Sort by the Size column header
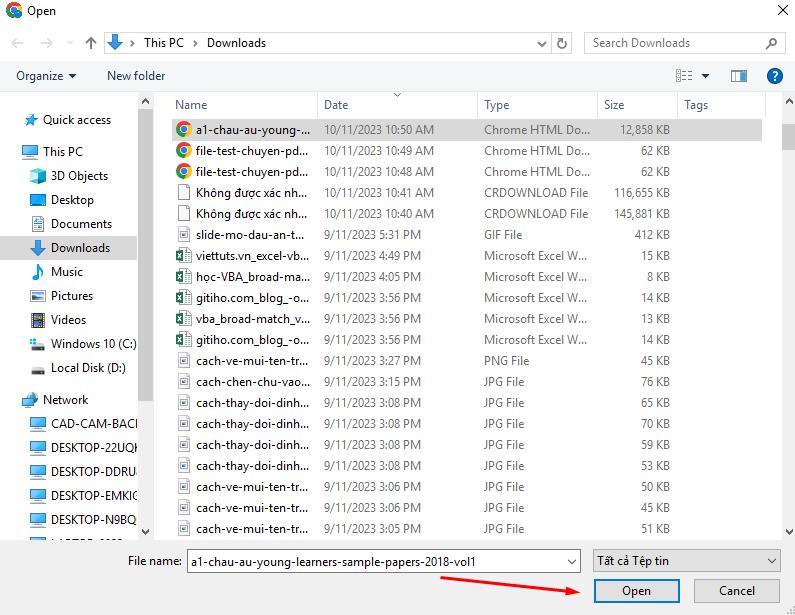 [x=637, y=105]
